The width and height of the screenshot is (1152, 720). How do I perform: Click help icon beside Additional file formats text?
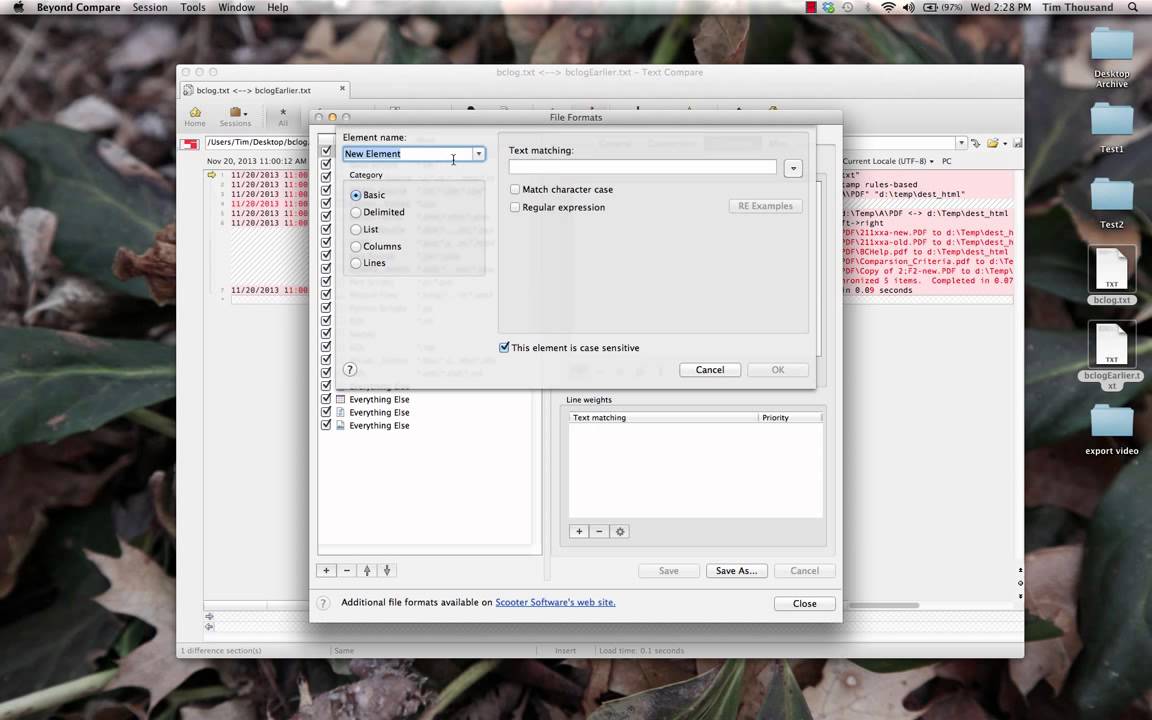tap(323, 603)
